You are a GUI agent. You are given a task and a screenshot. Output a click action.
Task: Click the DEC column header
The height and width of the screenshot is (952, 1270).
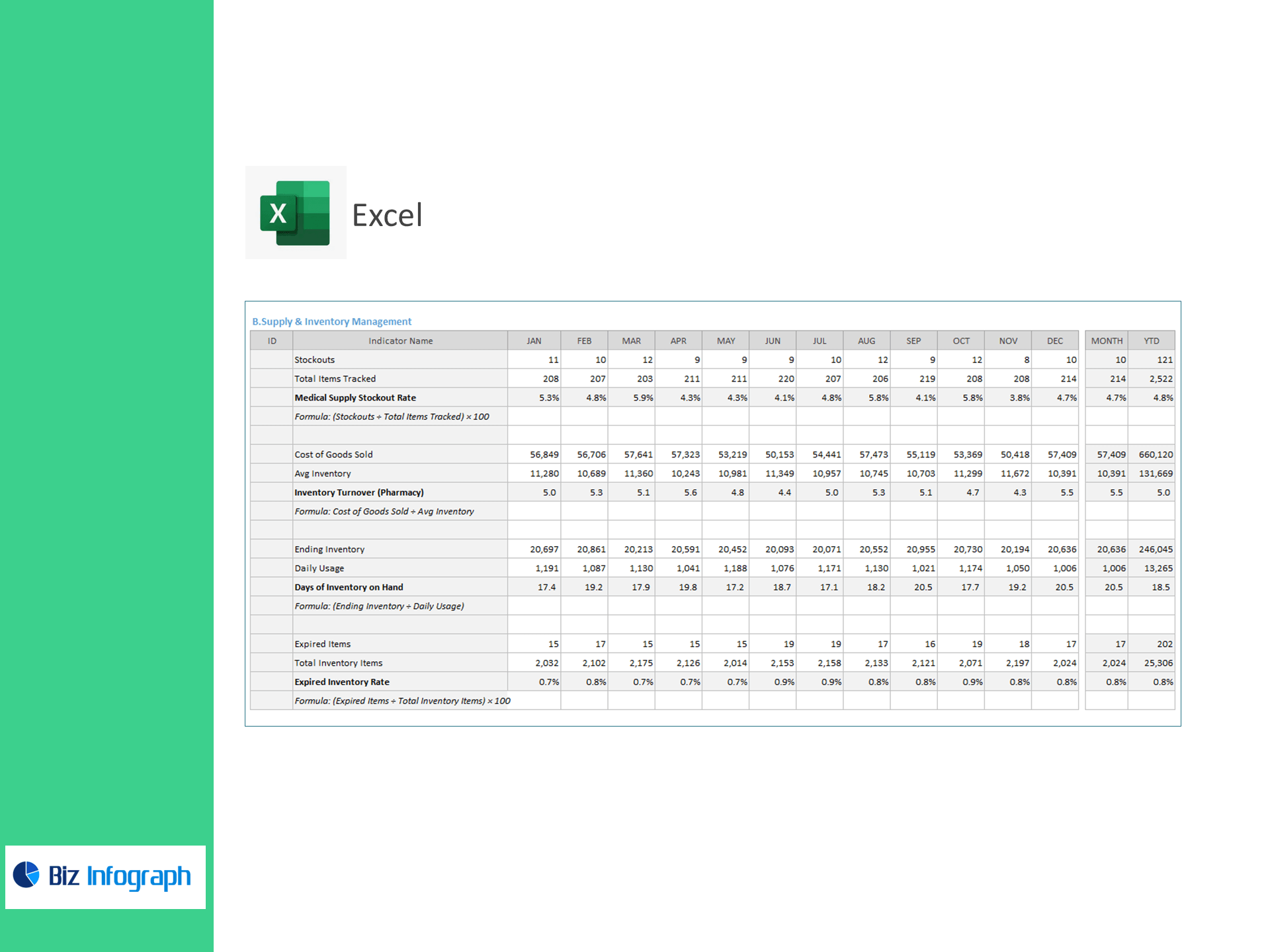point(1055,340)
